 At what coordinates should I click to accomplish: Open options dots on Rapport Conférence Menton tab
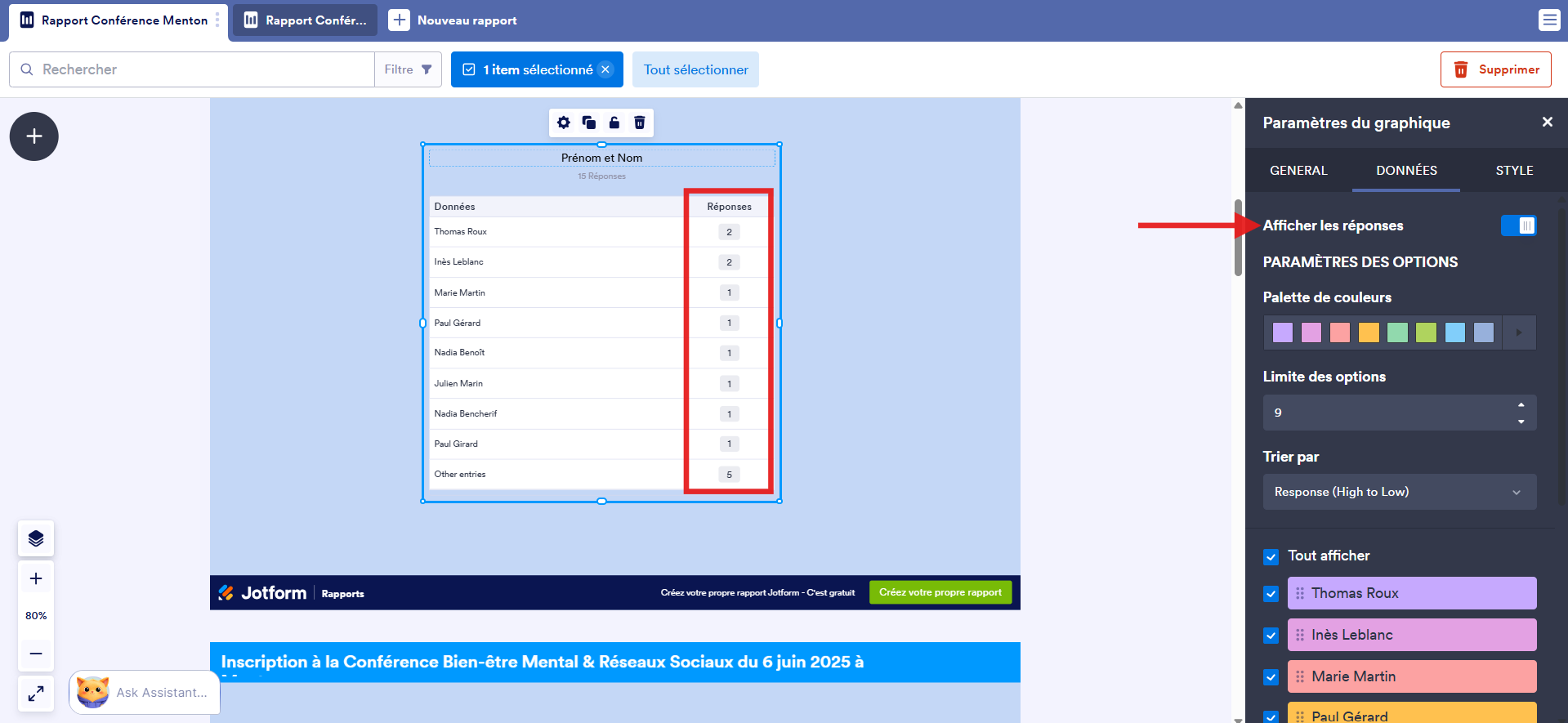(x=217, y=20)
